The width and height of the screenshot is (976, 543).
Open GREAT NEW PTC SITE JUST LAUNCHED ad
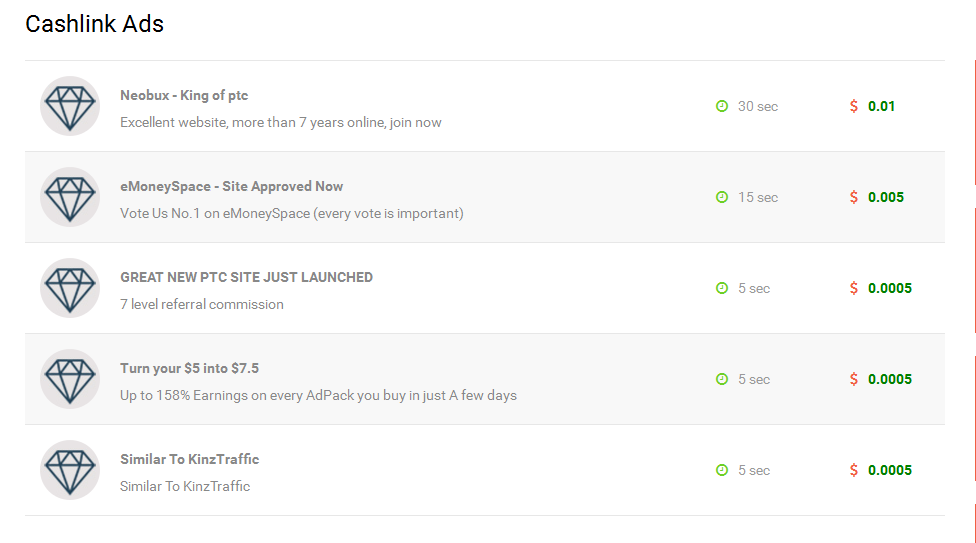(x=246, y=278)
